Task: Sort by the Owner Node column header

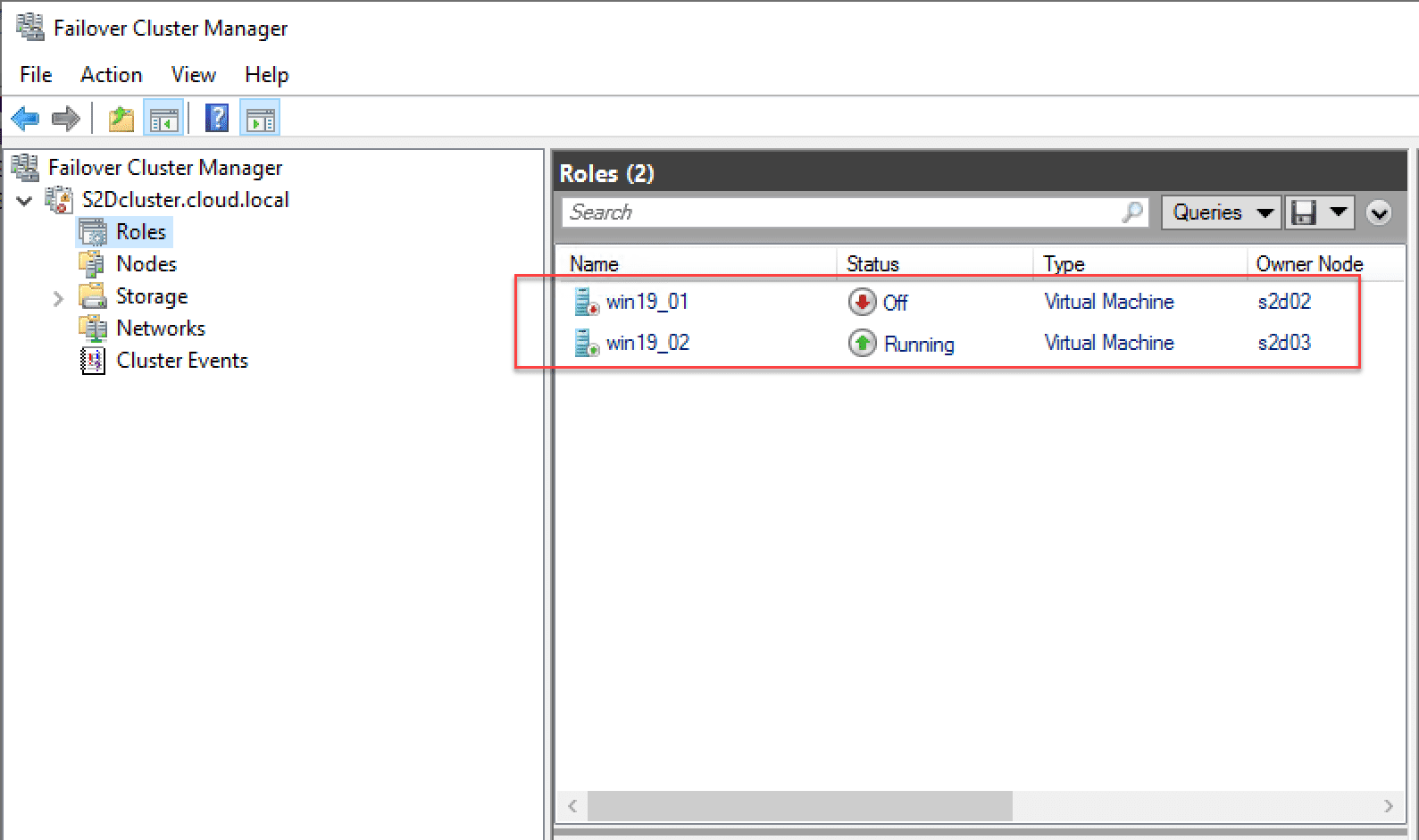Action: point(1309,264)
